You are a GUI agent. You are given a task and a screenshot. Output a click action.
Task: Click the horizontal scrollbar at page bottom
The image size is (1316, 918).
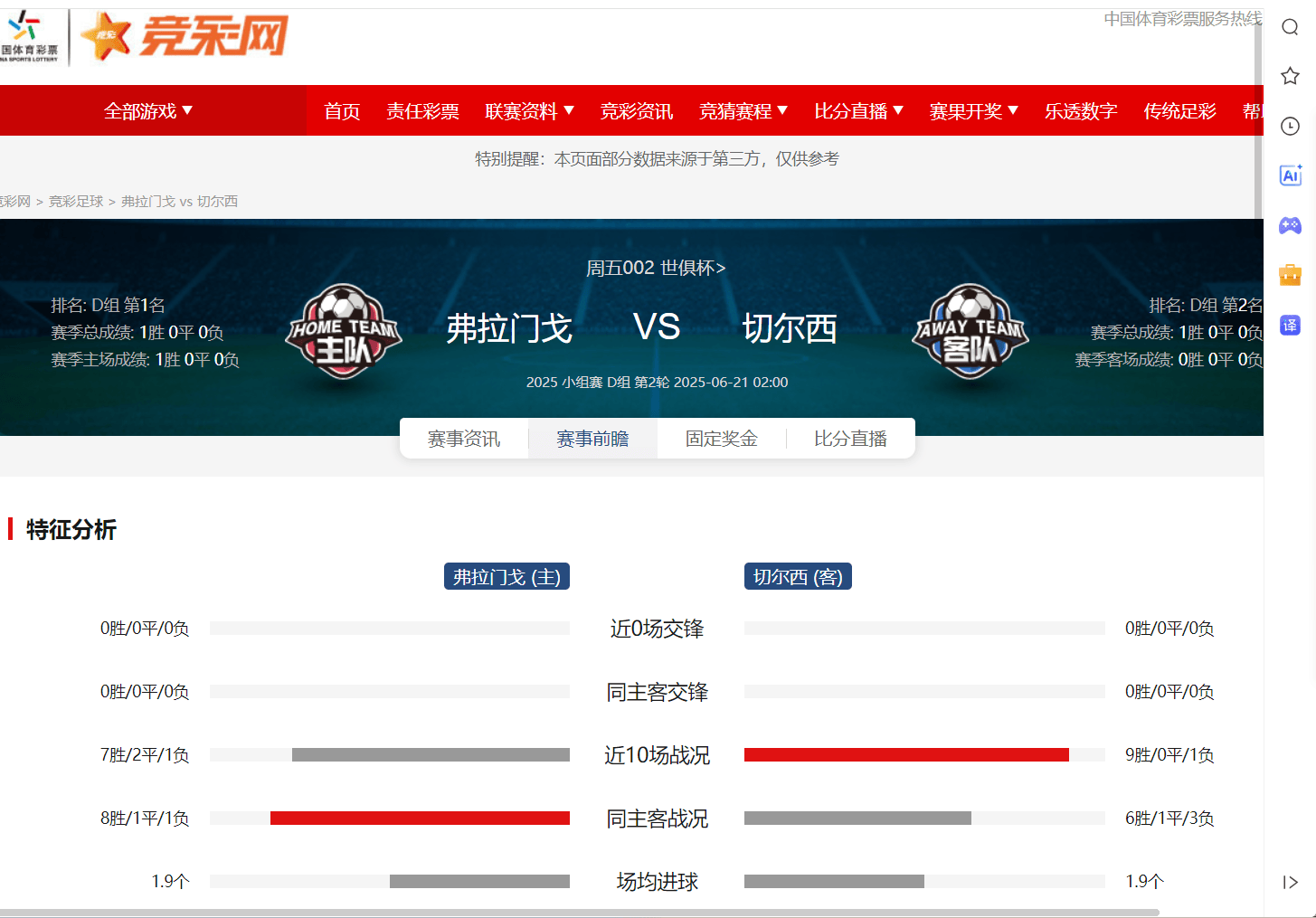coord(579,913)
